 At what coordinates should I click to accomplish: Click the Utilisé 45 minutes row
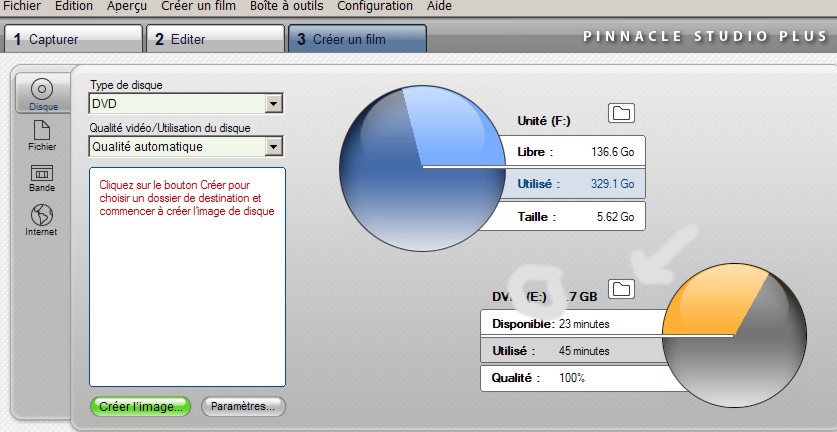coord(572,351)
